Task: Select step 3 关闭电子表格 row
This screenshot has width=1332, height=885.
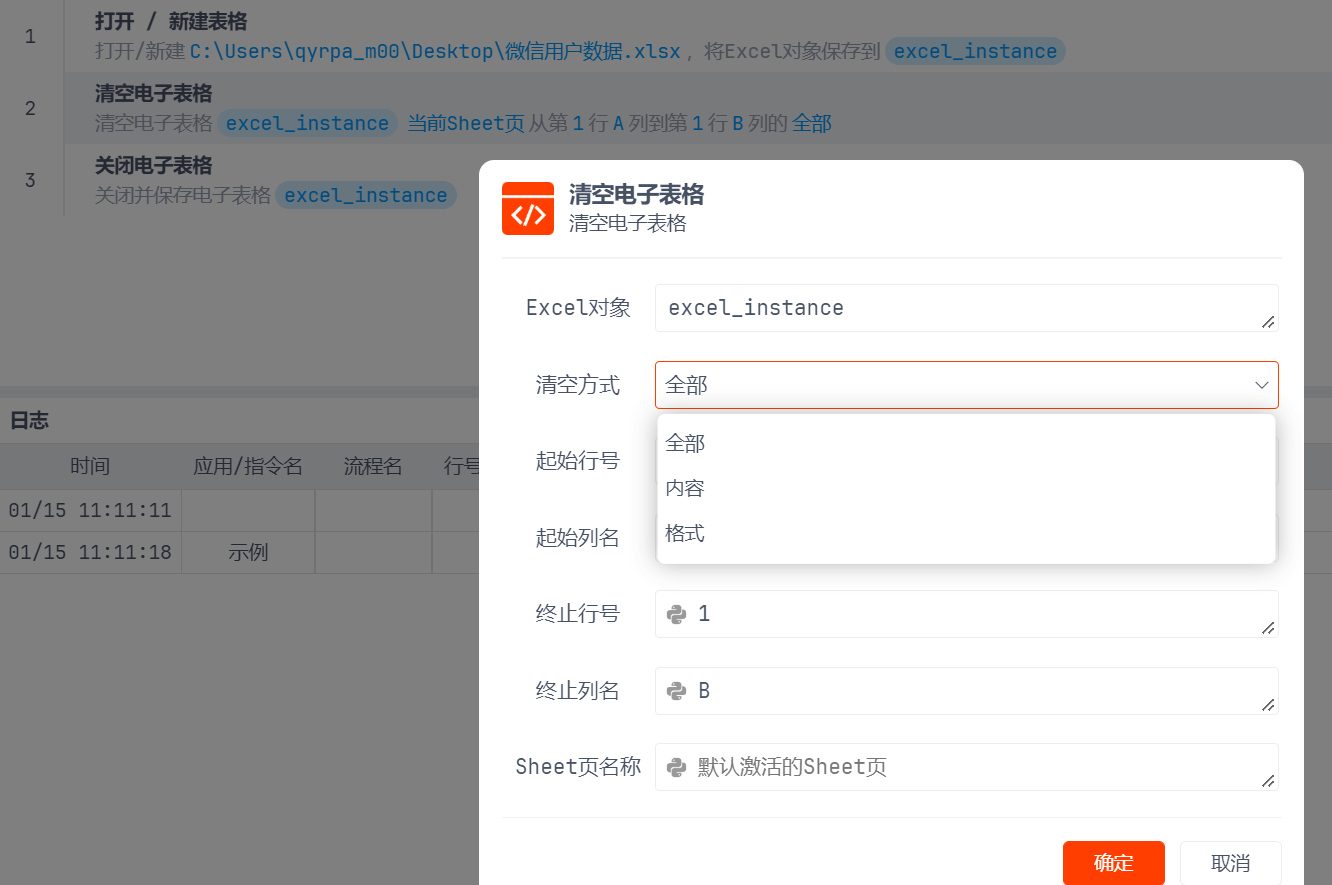Action: point(153,166)
